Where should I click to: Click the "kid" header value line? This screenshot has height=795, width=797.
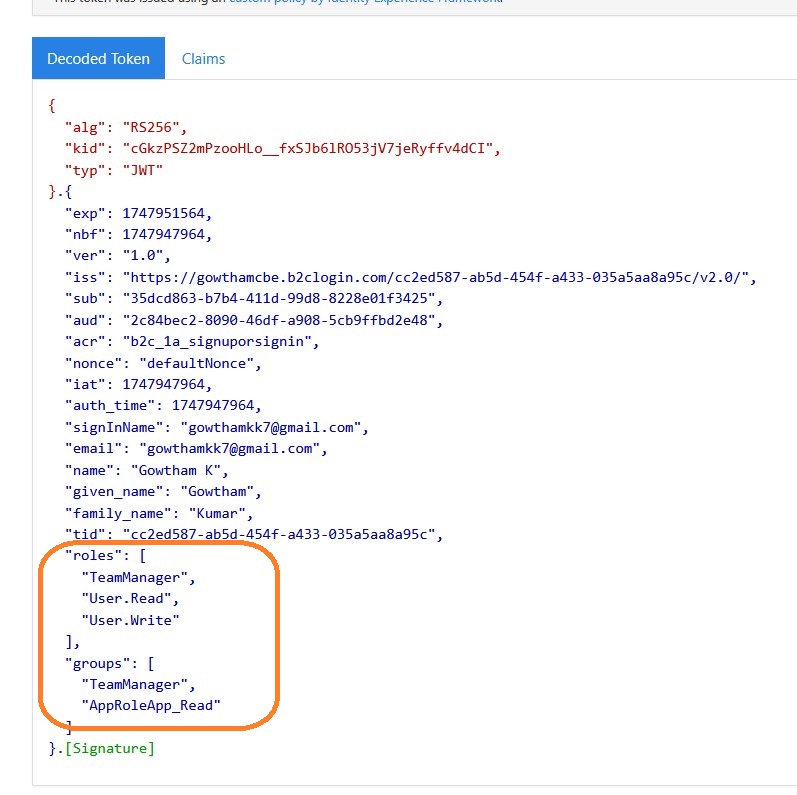pyautogui.click(x=283, y=148)
